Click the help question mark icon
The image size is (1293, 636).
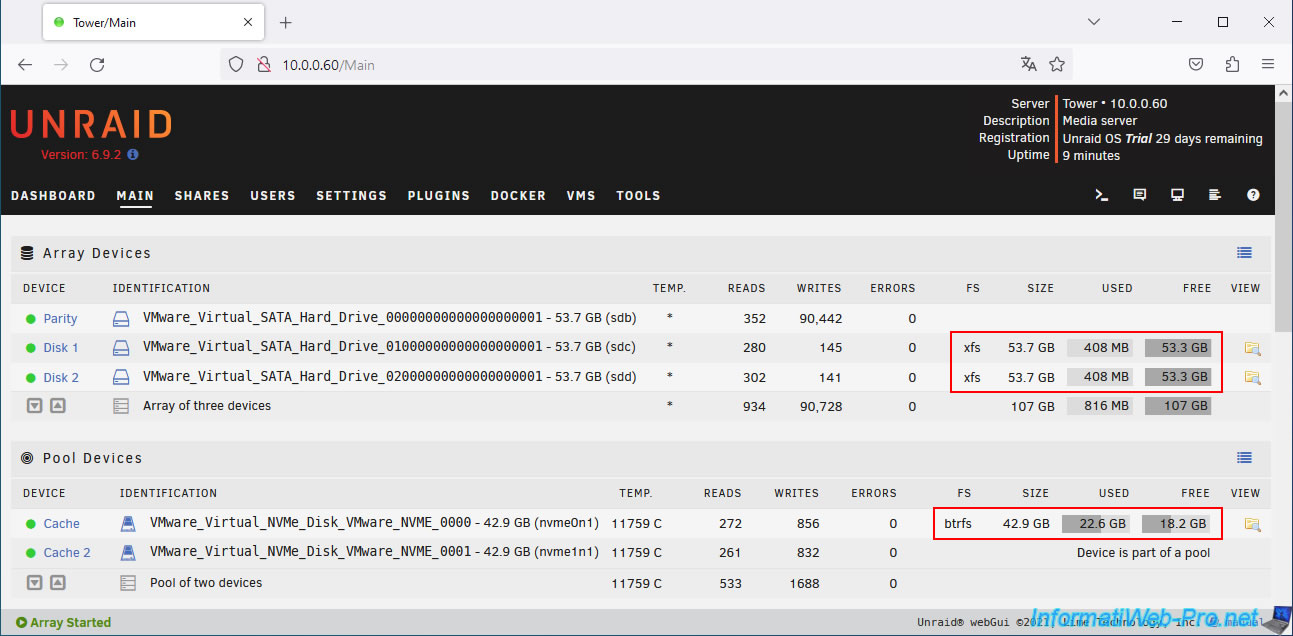[1253, 195]
